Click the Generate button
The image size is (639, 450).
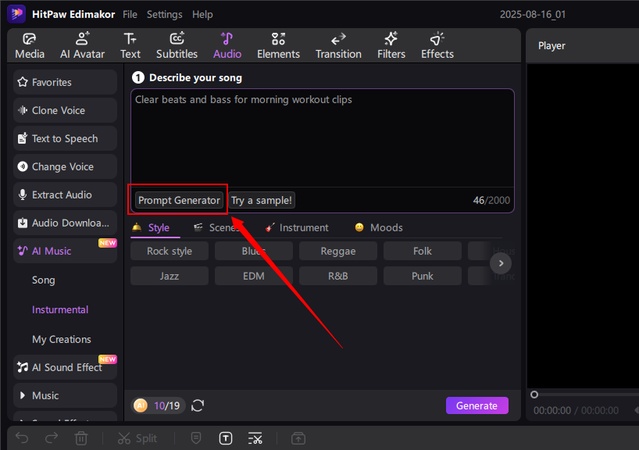(477, 406)
